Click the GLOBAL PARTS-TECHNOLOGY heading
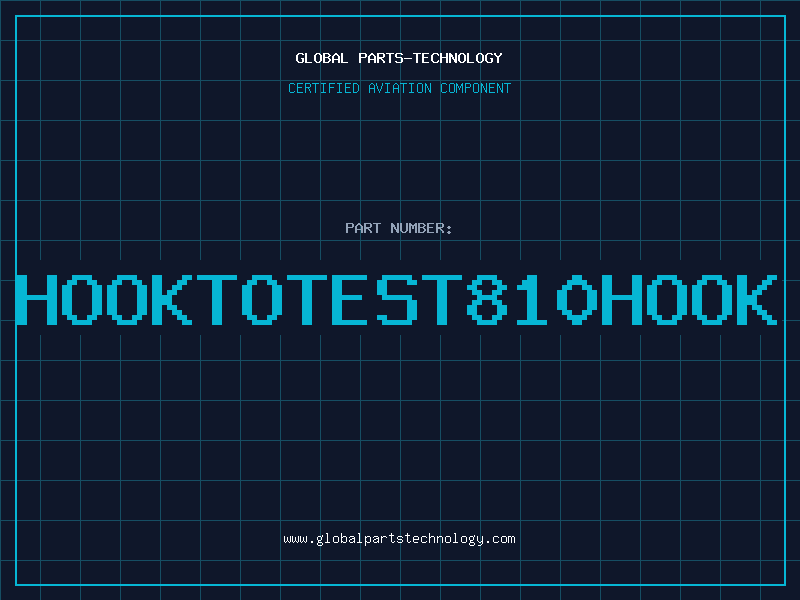Image resolution: width=800 pixels, height=600 pixels. pos(399,58)
